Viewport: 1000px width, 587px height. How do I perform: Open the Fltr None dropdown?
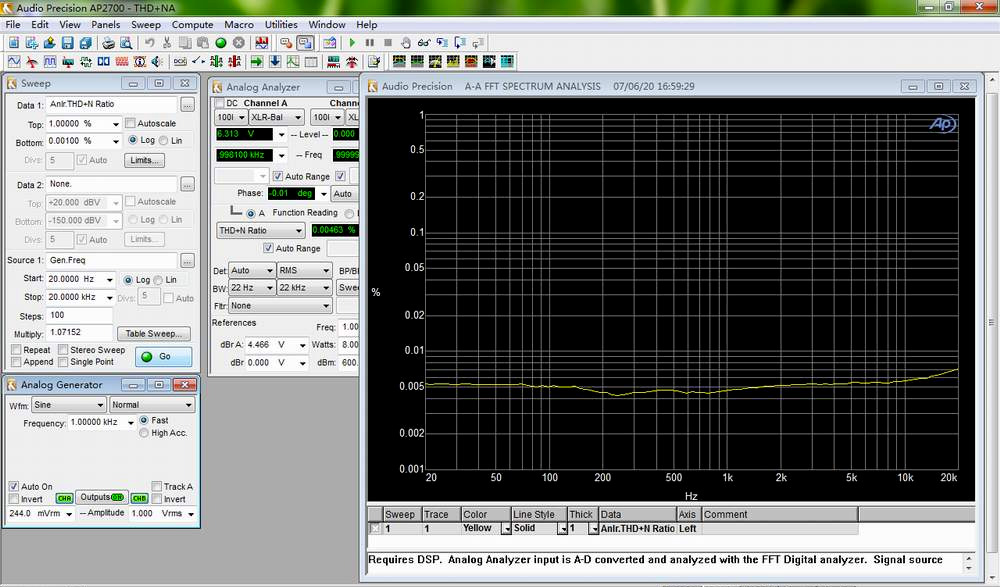coord(325,306)
